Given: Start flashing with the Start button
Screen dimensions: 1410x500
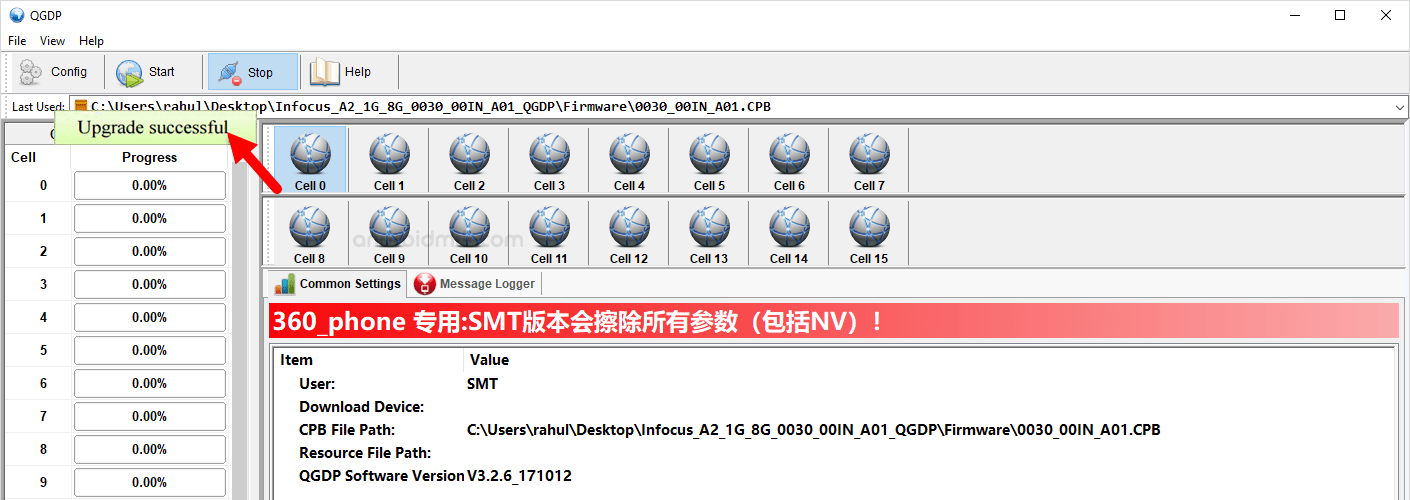Looking at the screenshot, I should click(146, 72).
